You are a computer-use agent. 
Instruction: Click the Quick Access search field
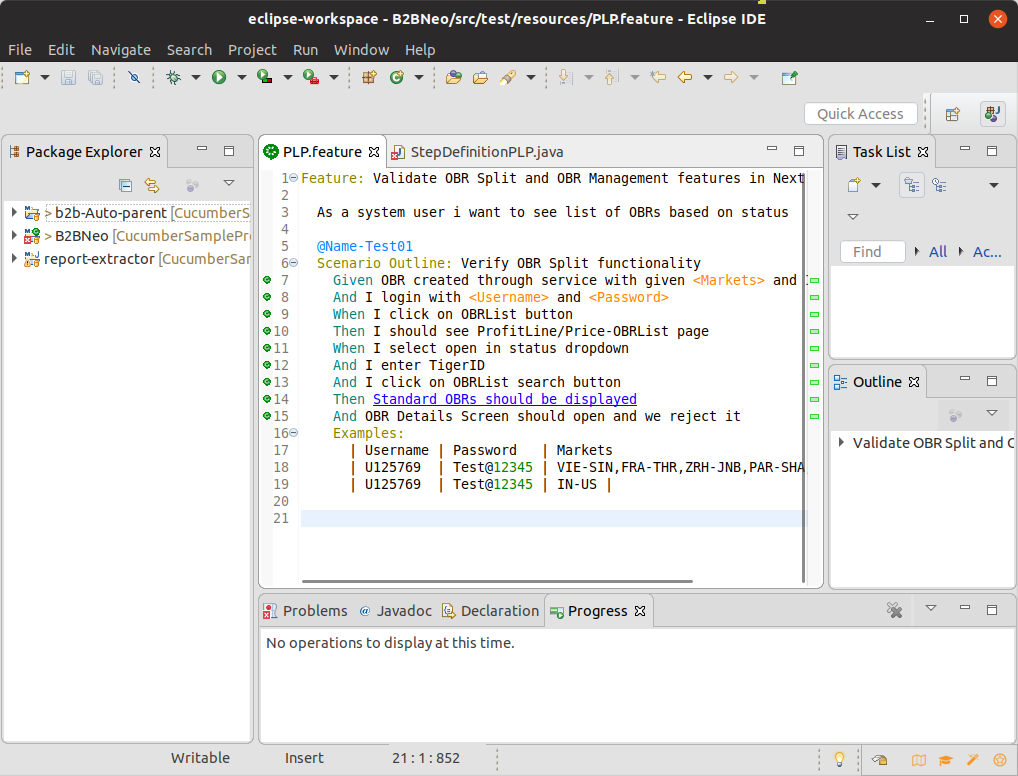[859, 114]
